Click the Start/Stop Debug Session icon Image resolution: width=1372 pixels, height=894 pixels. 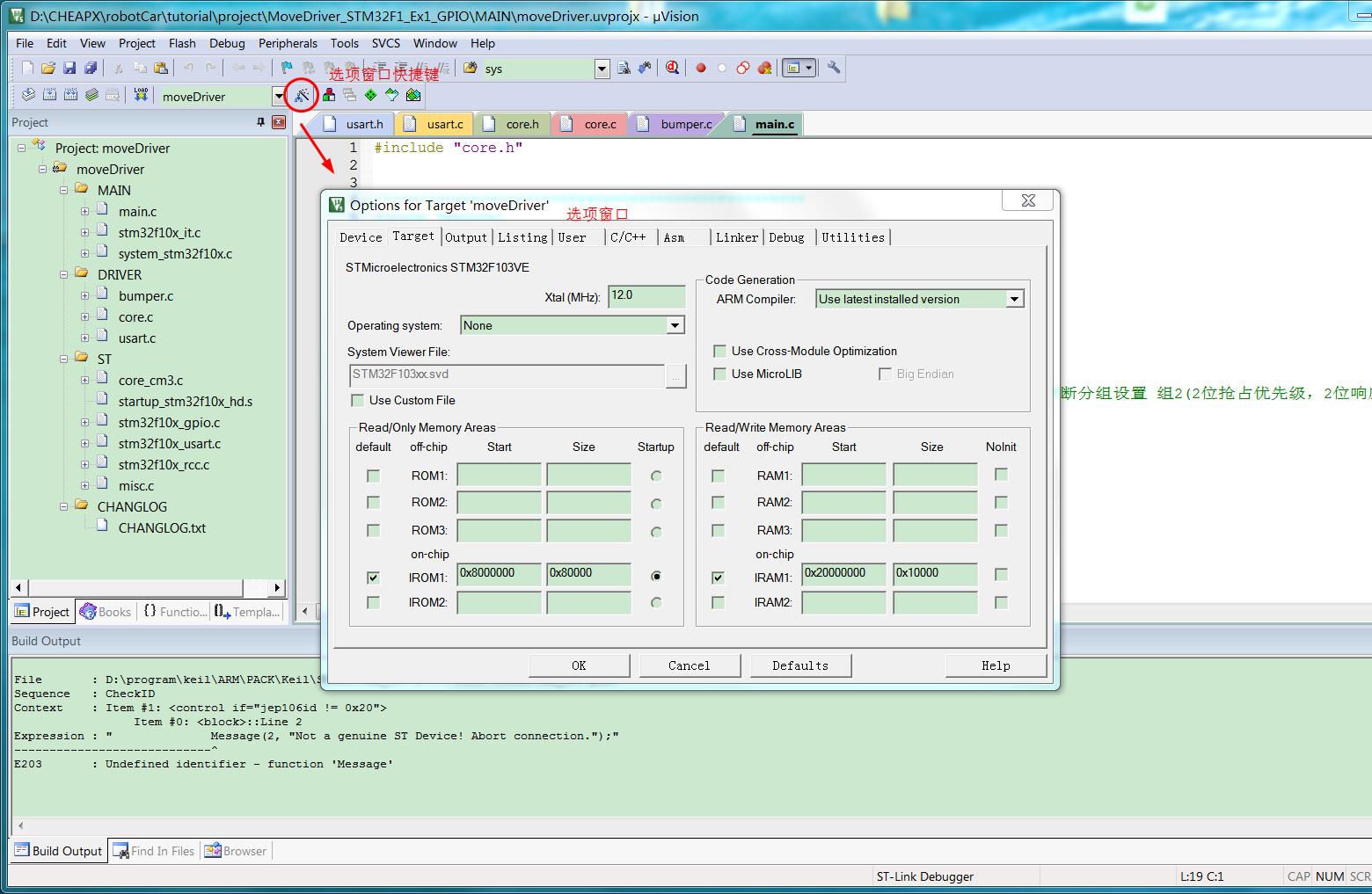672,68
